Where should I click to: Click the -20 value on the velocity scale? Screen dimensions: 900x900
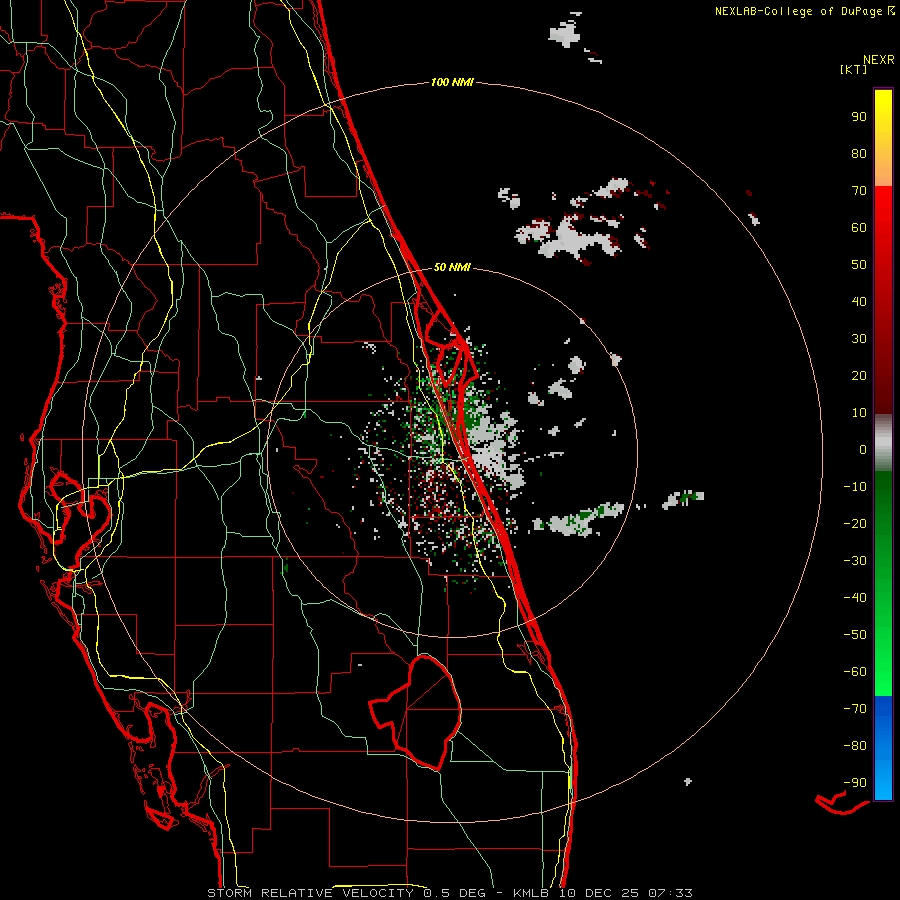(855, 524)
